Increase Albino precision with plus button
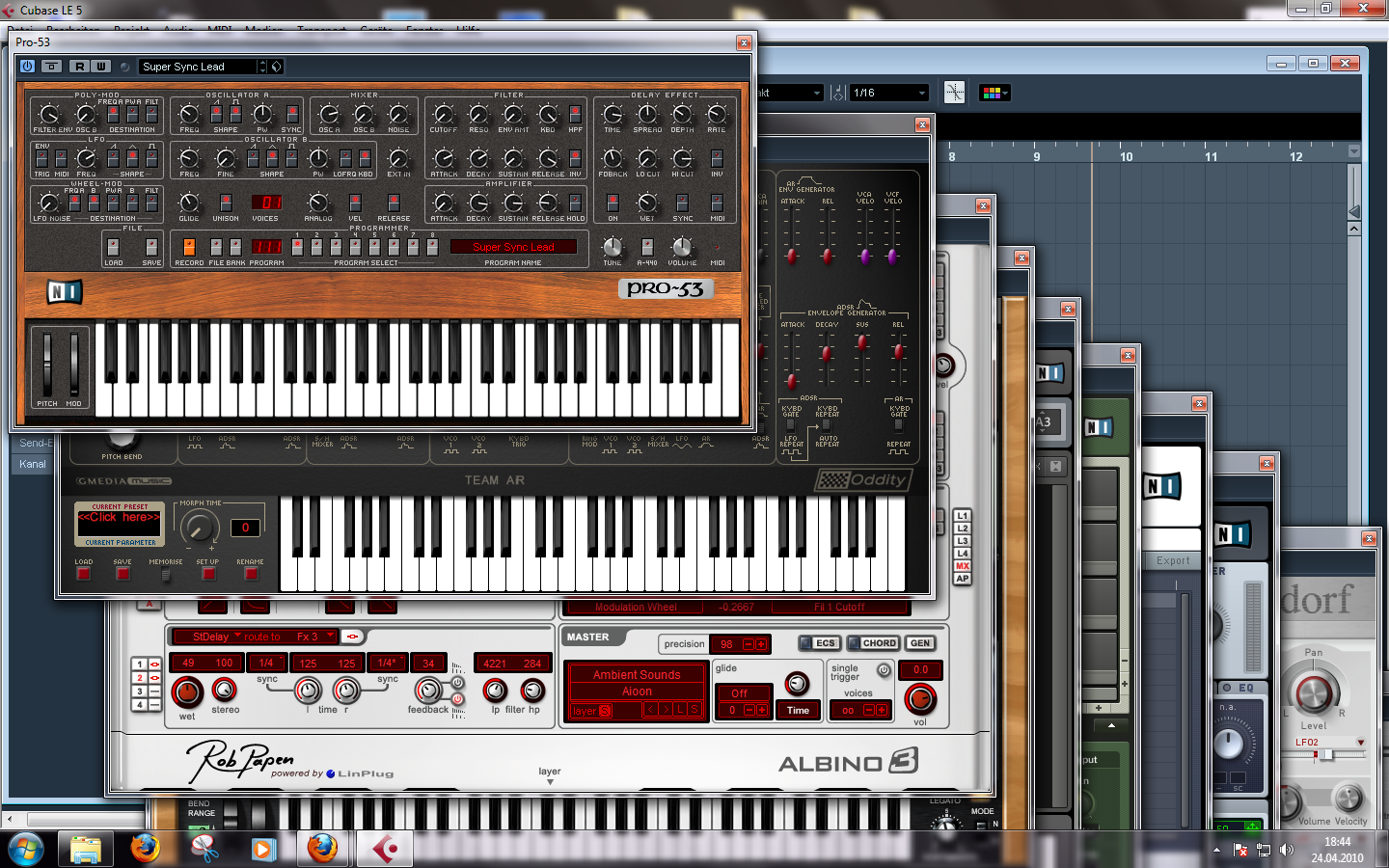 point(761,644)
